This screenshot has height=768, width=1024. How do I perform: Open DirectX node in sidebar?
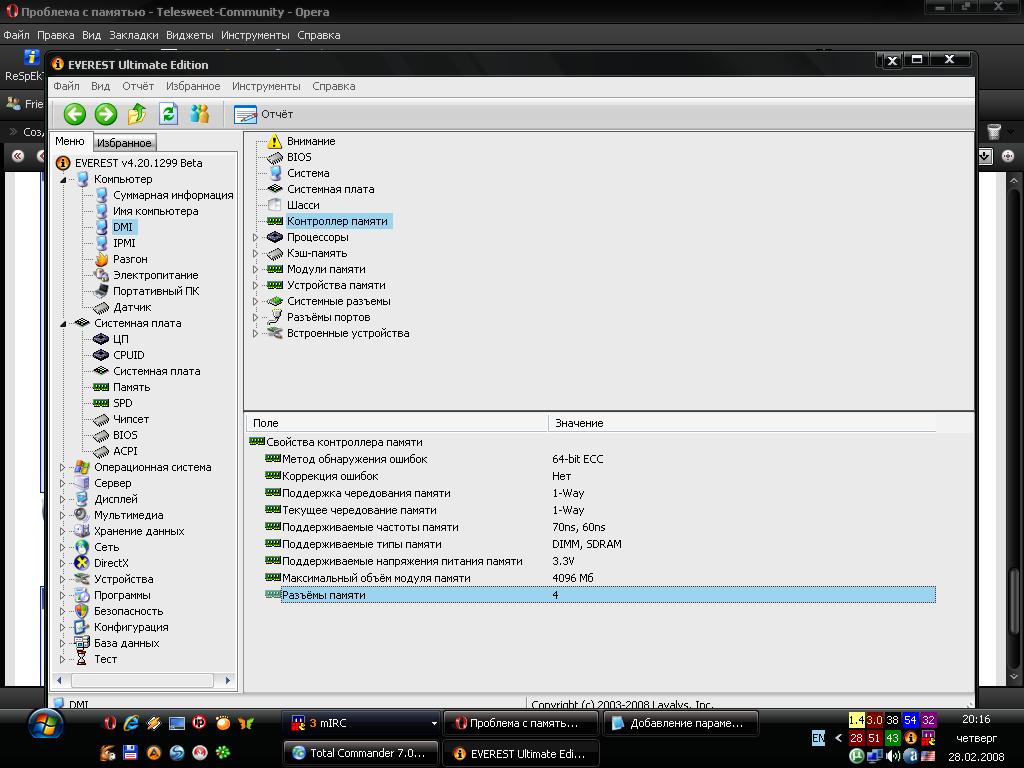[x=110, y=563]
